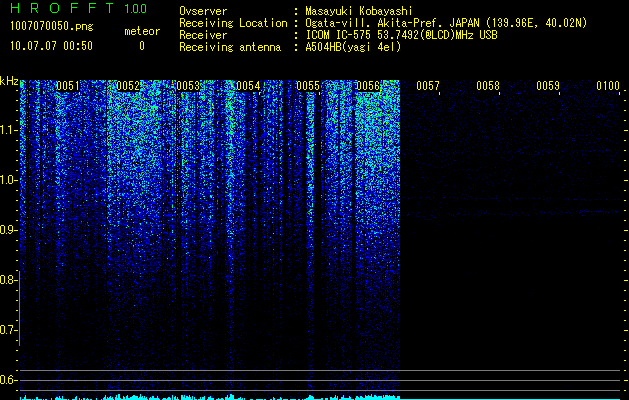Click the Receiving antenna label
629x400 pixels.
[x=230, y=47]
